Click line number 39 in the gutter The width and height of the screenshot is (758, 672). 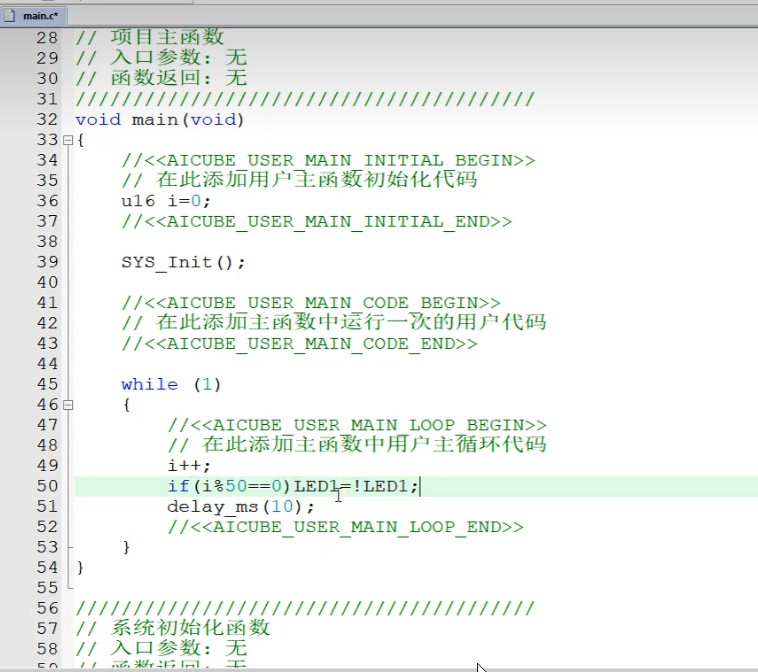coord(47,262)
